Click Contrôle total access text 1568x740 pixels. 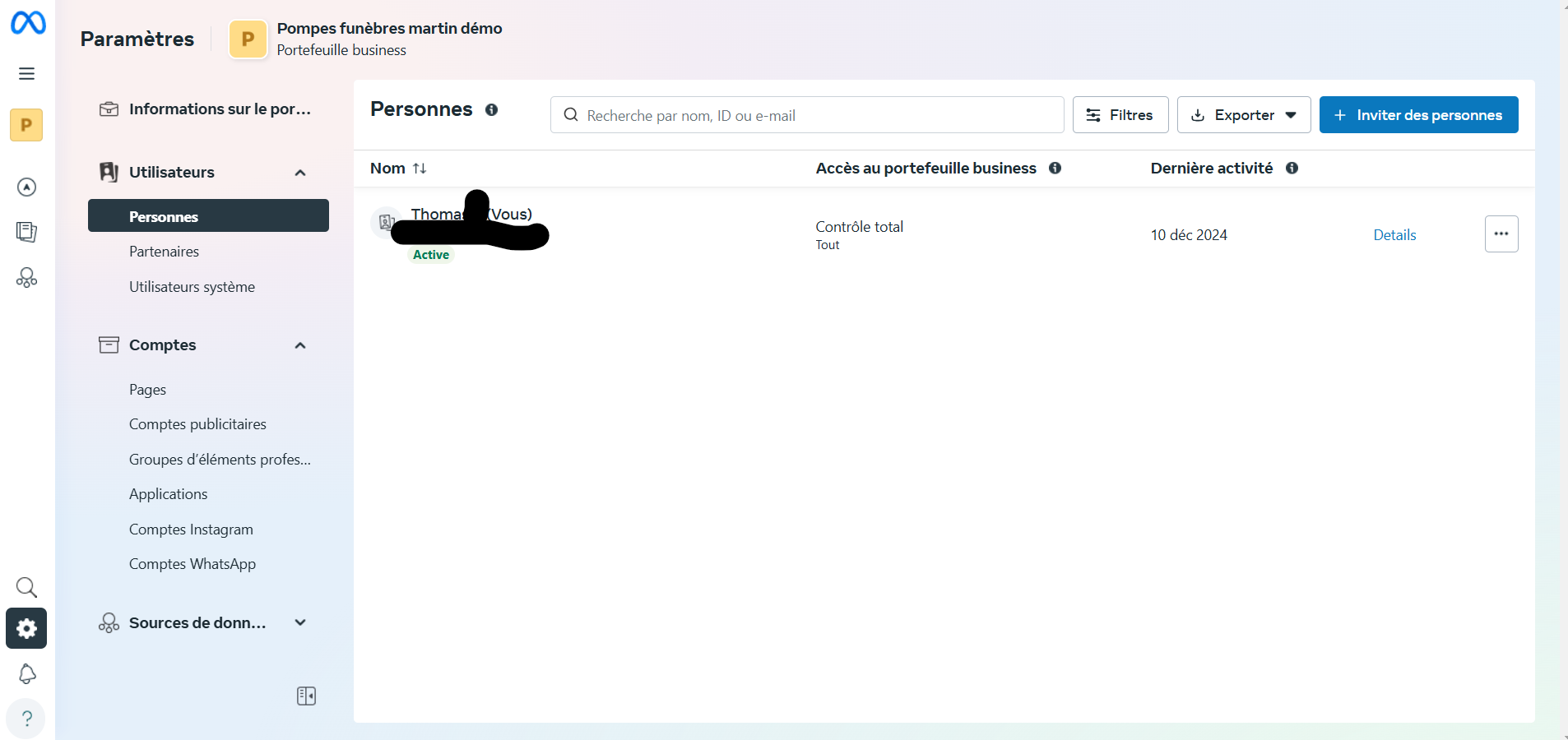(859, 227)
